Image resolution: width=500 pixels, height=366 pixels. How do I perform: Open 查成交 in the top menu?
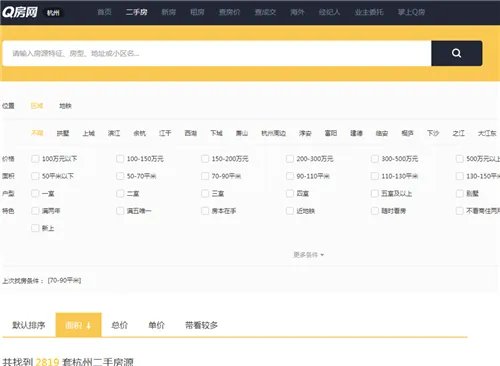(x=265, y=12)
